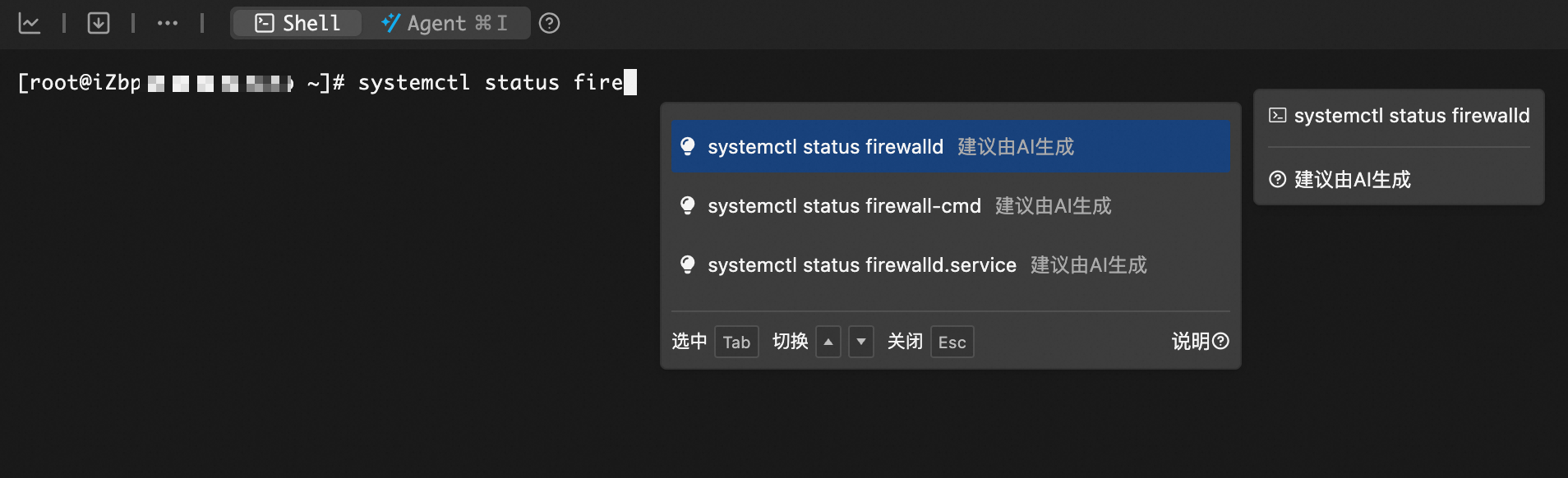Click the question icon beside 建议由AI生成
This screenshot has width=1568, height=478.
(x=1277, y=179)
